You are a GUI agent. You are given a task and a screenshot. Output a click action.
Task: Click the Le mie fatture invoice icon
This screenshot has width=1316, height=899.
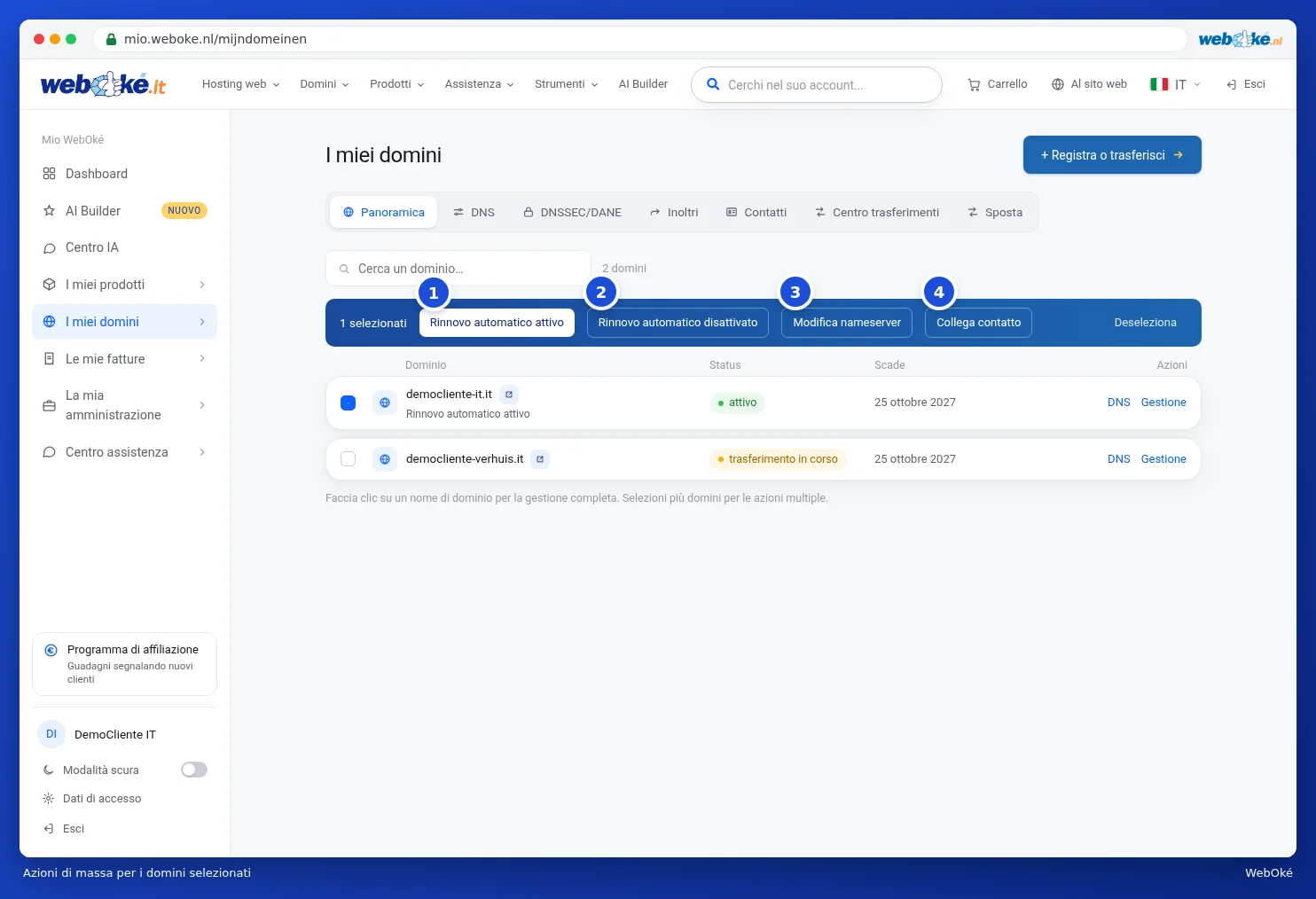pos(50,359)
